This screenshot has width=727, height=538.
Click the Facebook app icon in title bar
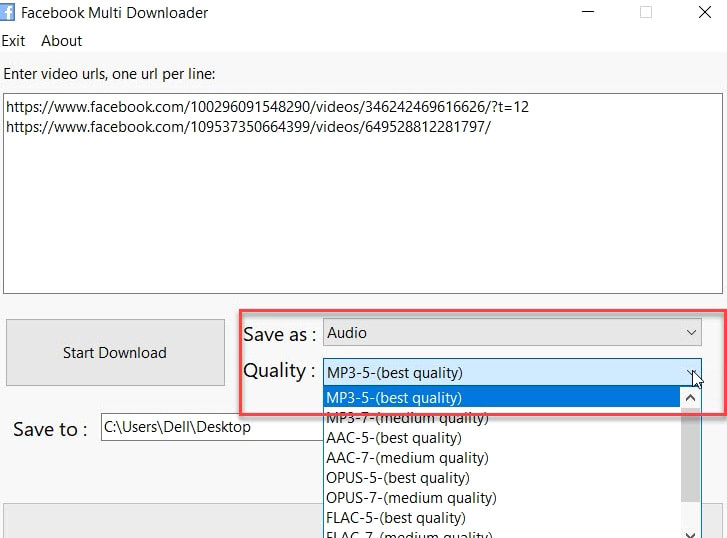7,12
